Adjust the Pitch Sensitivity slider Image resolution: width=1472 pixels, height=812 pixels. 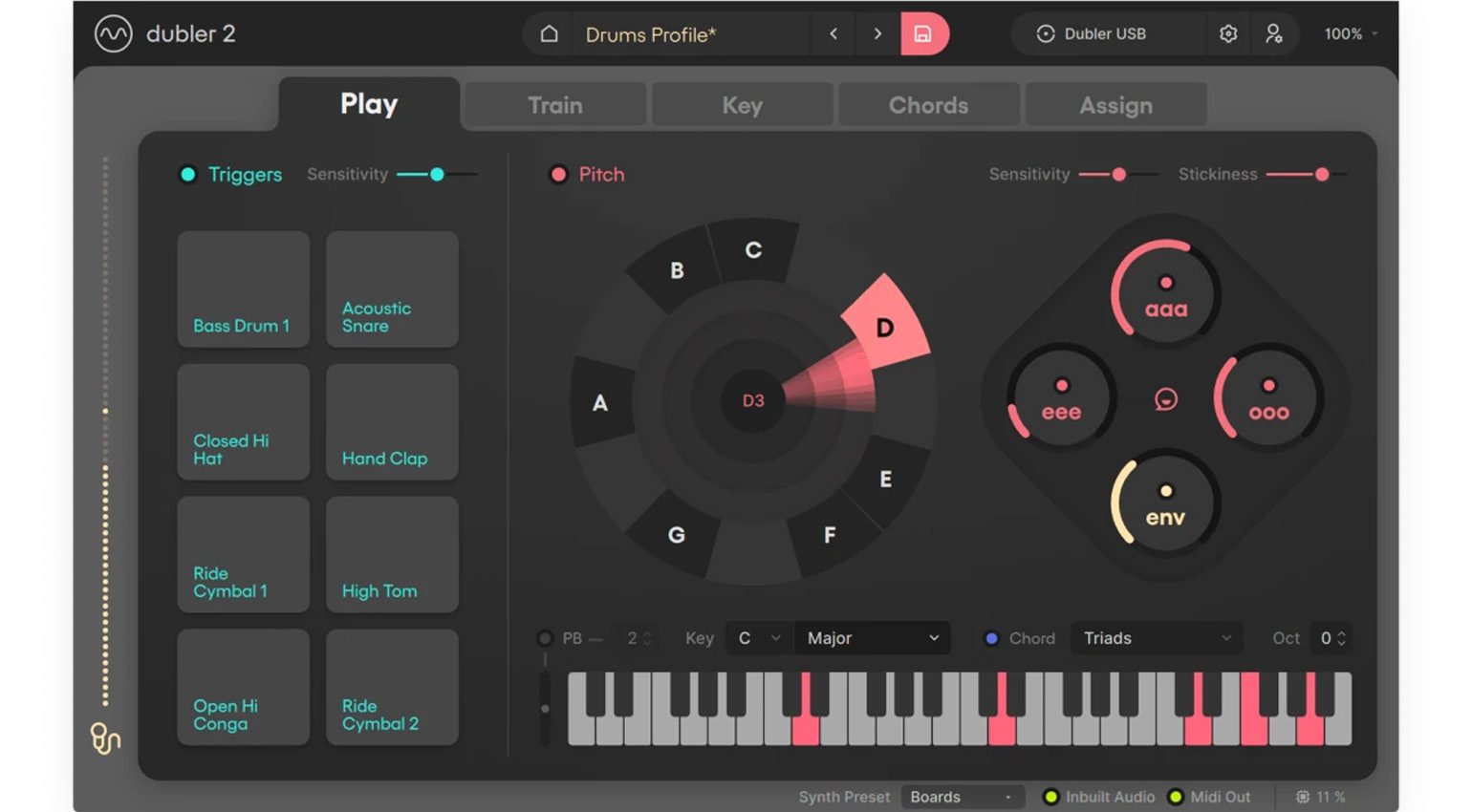click(1118, 175)
